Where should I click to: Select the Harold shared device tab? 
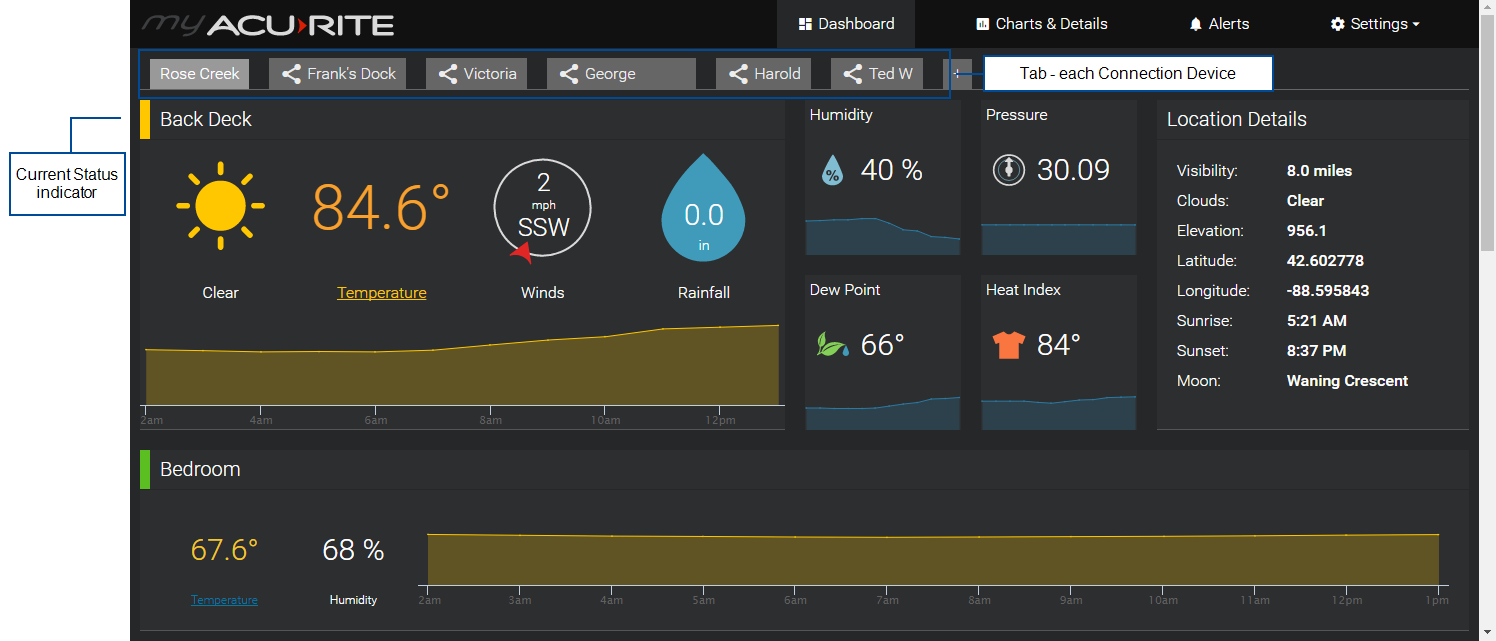[x=763, y=74]
